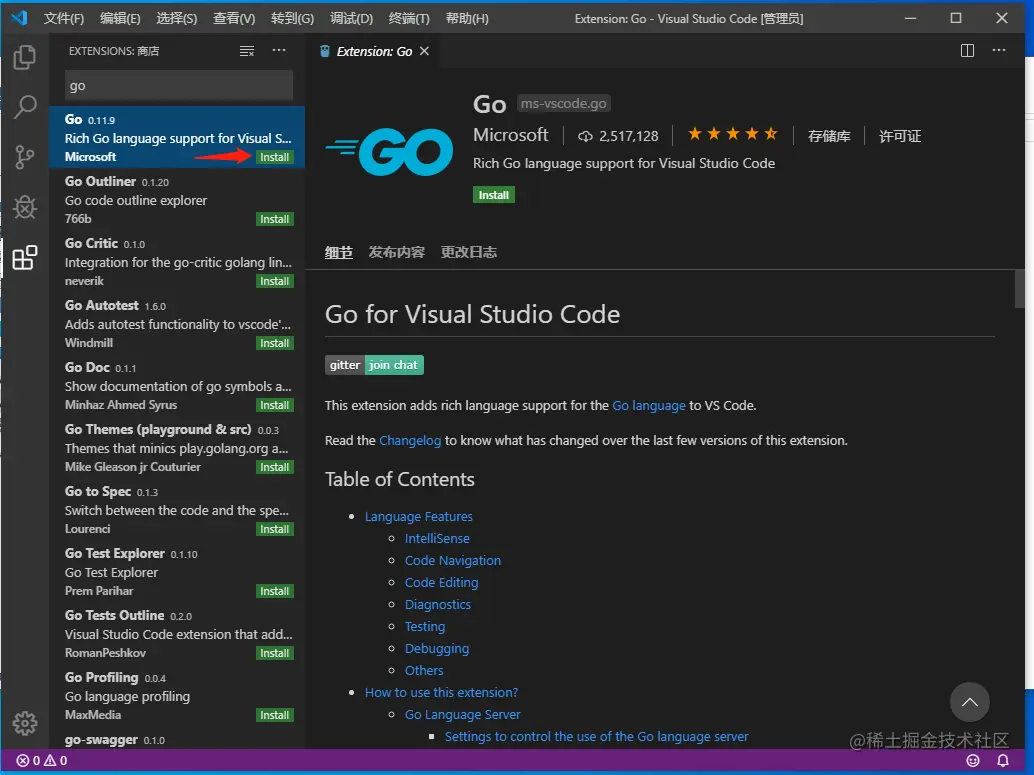
Task: Install the Go Doc extension
Action: [274, 405]
